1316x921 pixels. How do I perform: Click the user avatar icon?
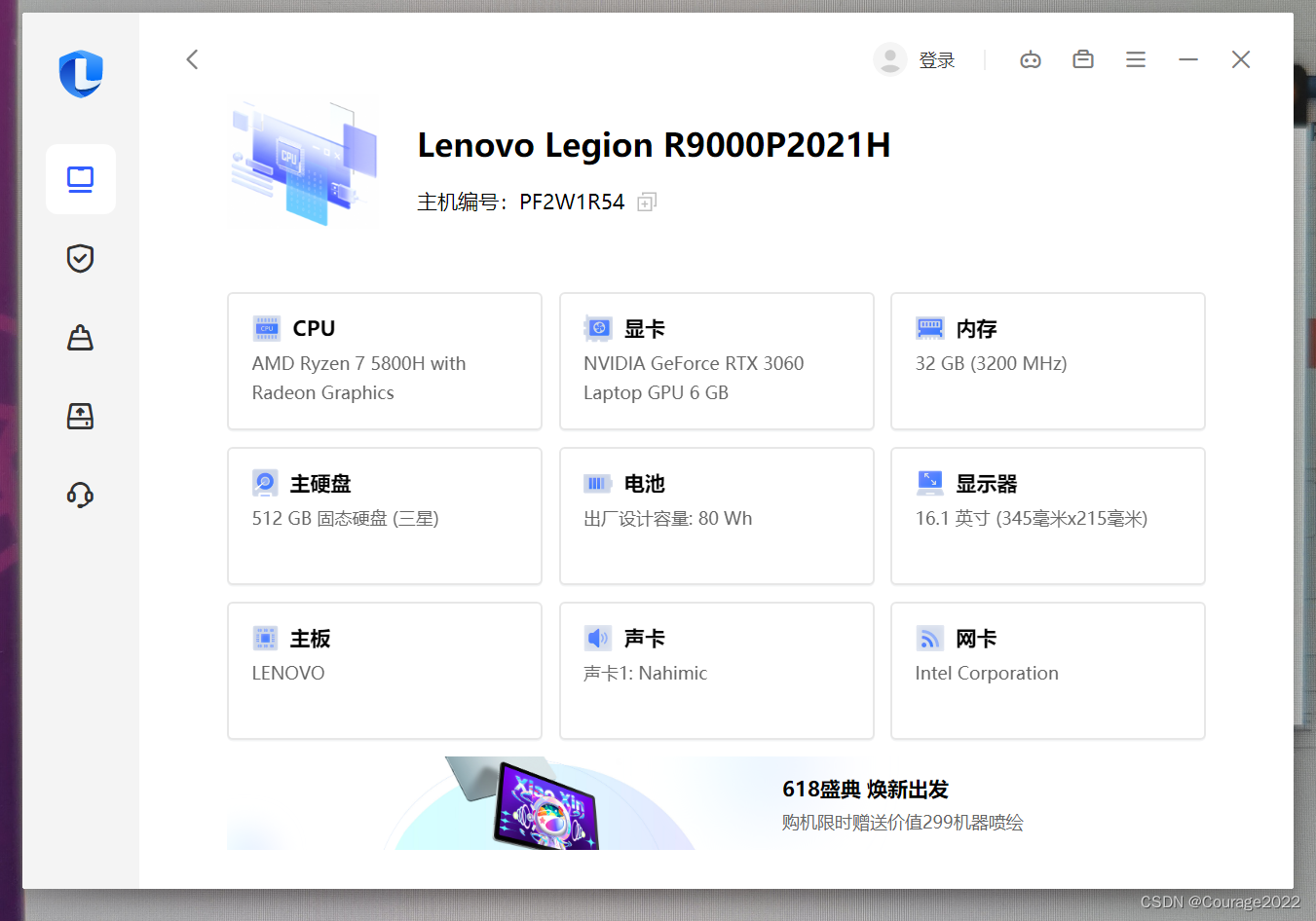point(890,59)
